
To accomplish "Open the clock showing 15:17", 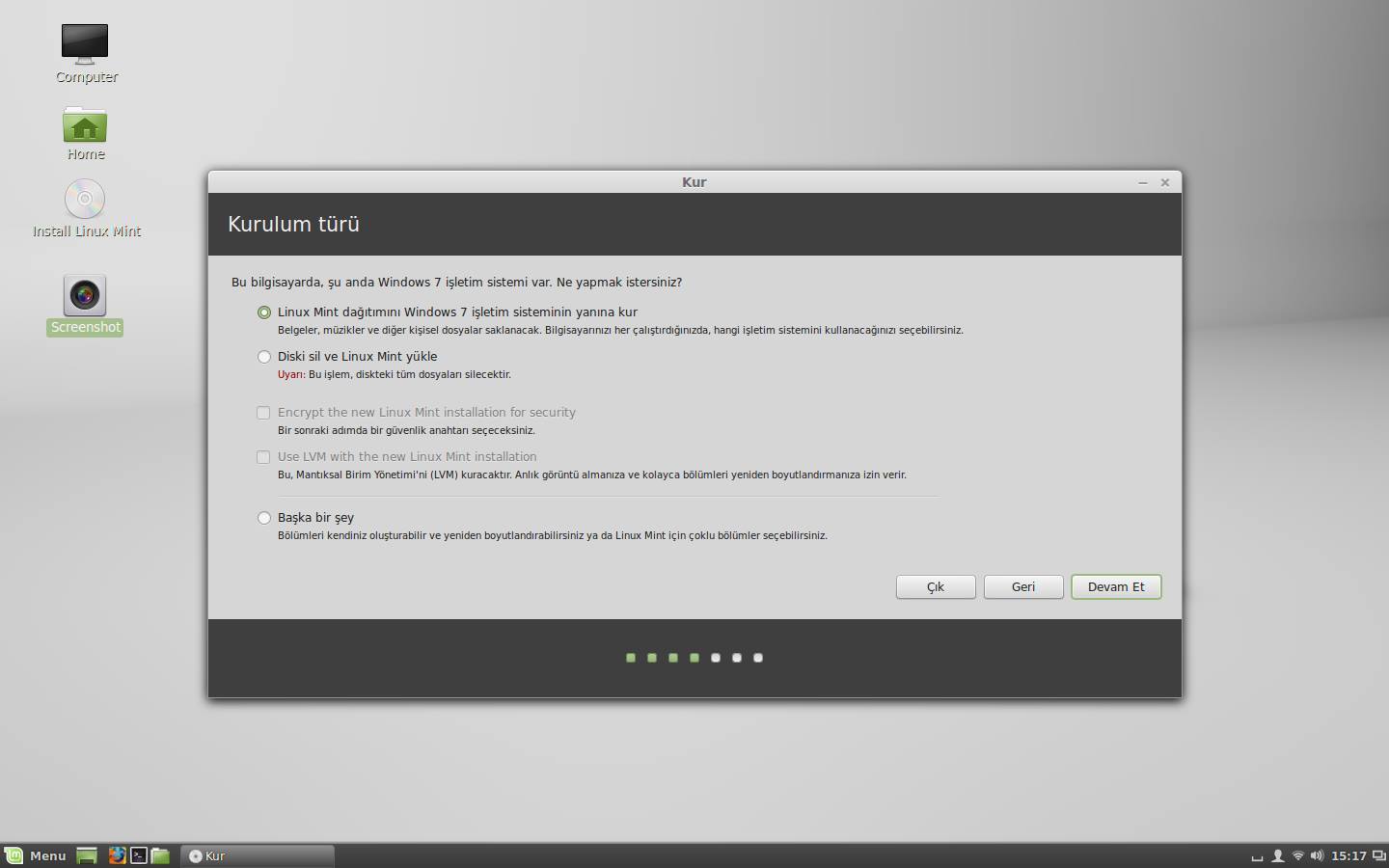I will (x=1348, y=855).
